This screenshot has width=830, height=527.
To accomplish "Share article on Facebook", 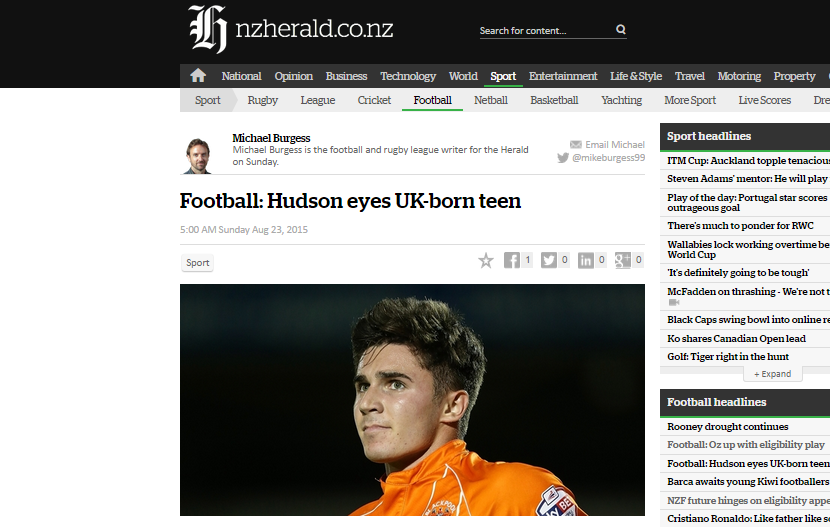I will pos(512,260).
